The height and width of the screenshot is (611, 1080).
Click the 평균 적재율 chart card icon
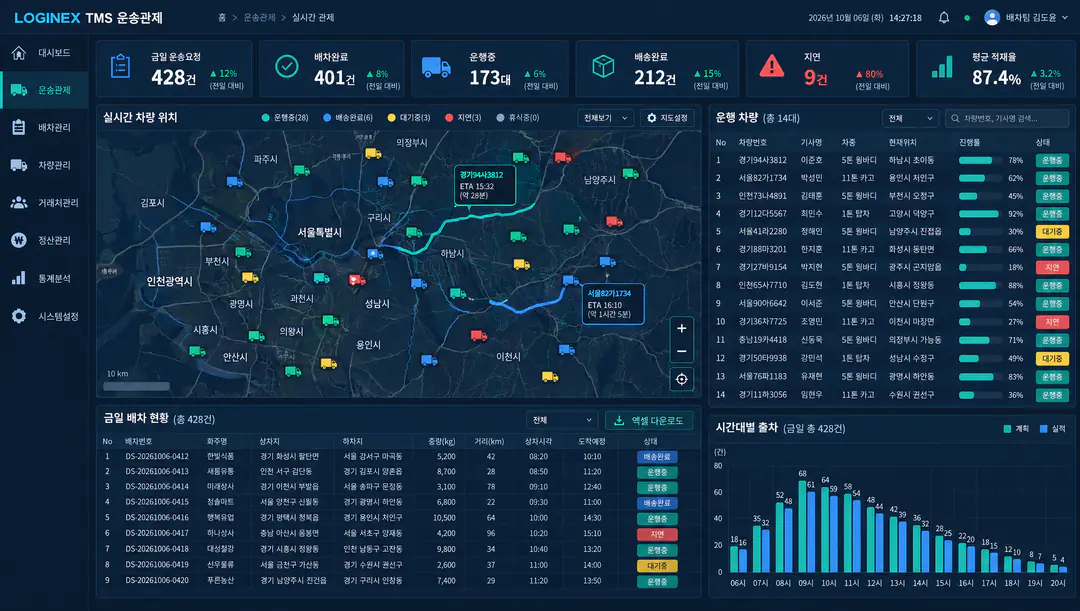[942, 67]
